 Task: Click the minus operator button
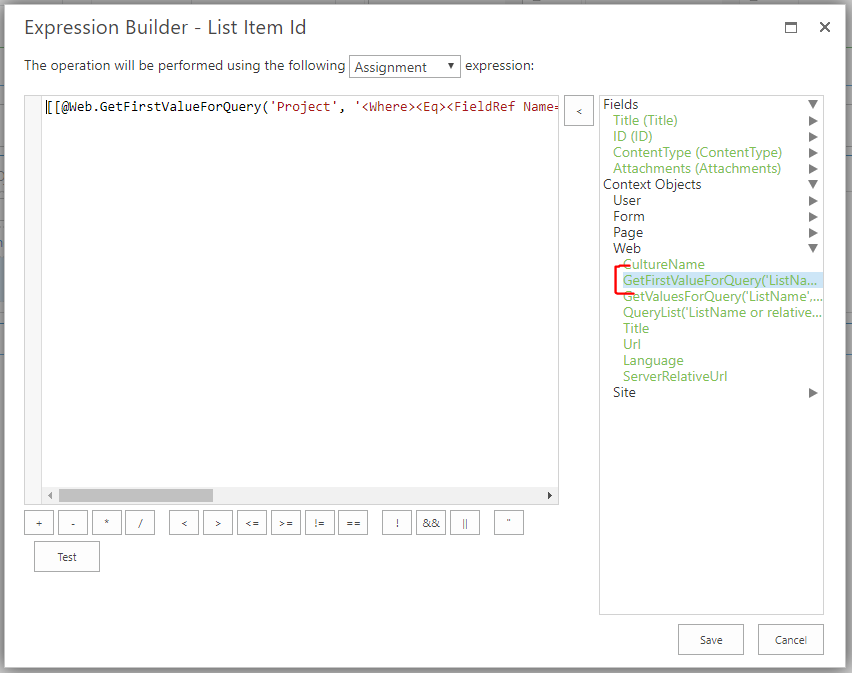point(73,522)
